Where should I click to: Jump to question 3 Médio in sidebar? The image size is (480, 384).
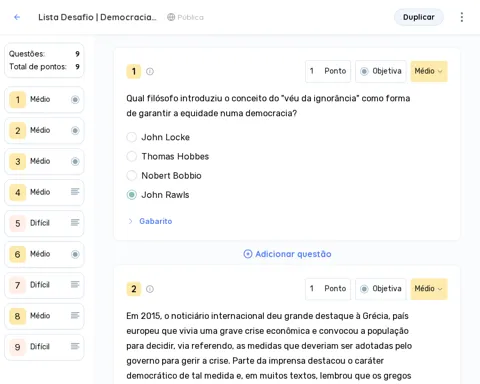click(x=44, y=161)
